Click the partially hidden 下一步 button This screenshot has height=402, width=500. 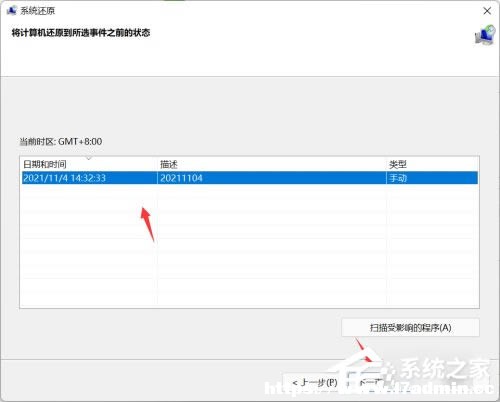click(x=368, y=383)
